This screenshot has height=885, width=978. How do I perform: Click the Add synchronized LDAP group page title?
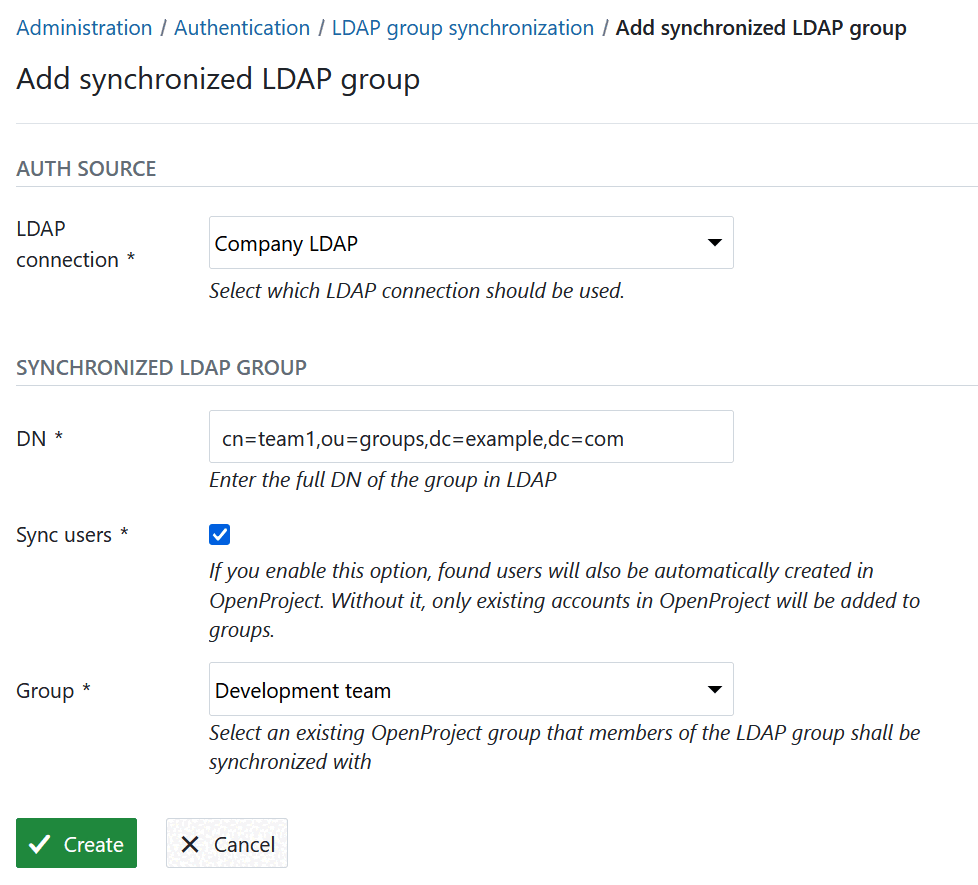[217, 78]
